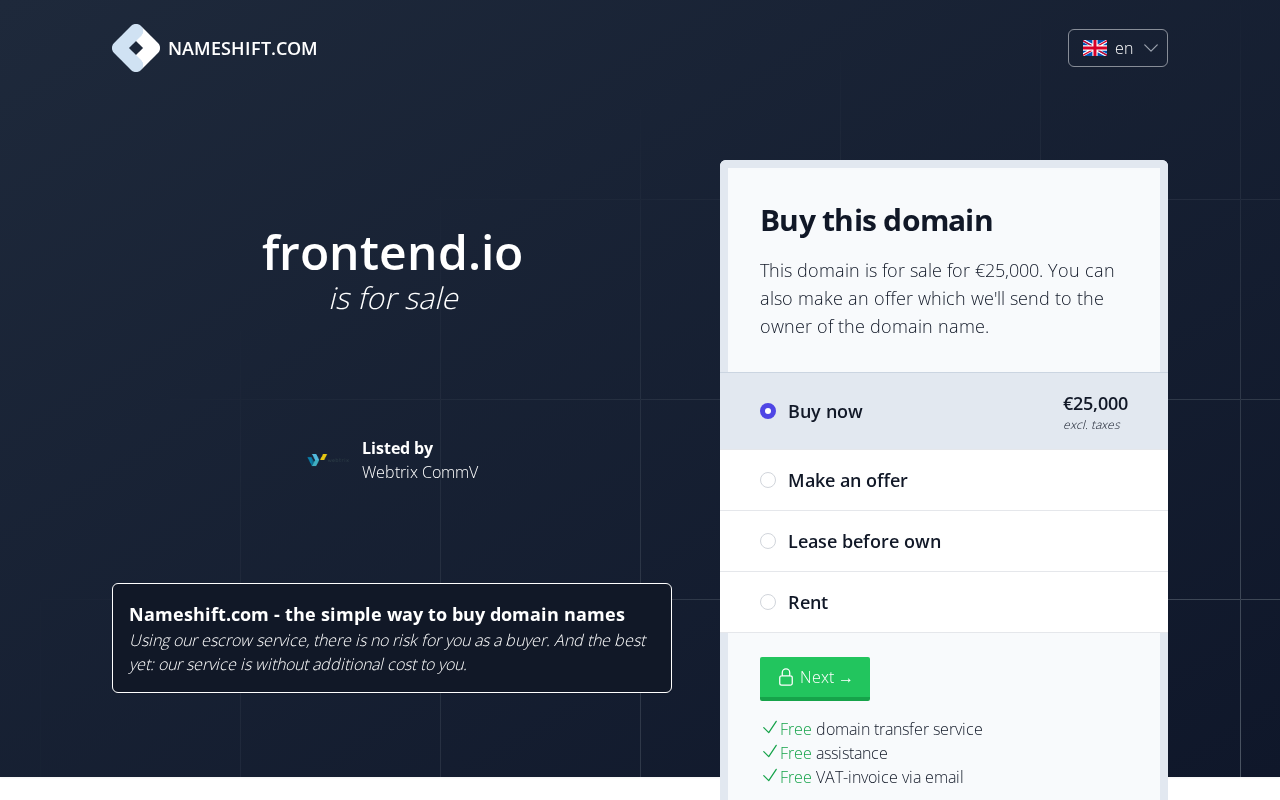1280x800 pixels.
Task: Click the Nameshift diamond logo icon
Action: click(136, 48)
